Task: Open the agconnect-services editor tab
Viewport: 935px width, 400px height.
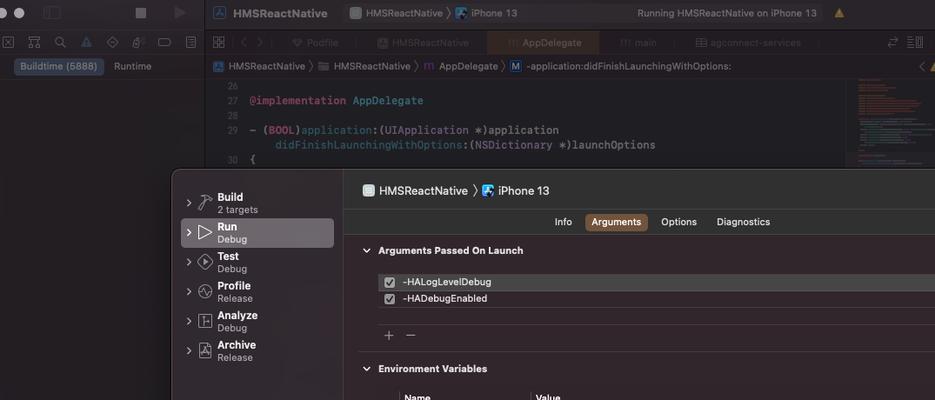Action: point(748,43)
